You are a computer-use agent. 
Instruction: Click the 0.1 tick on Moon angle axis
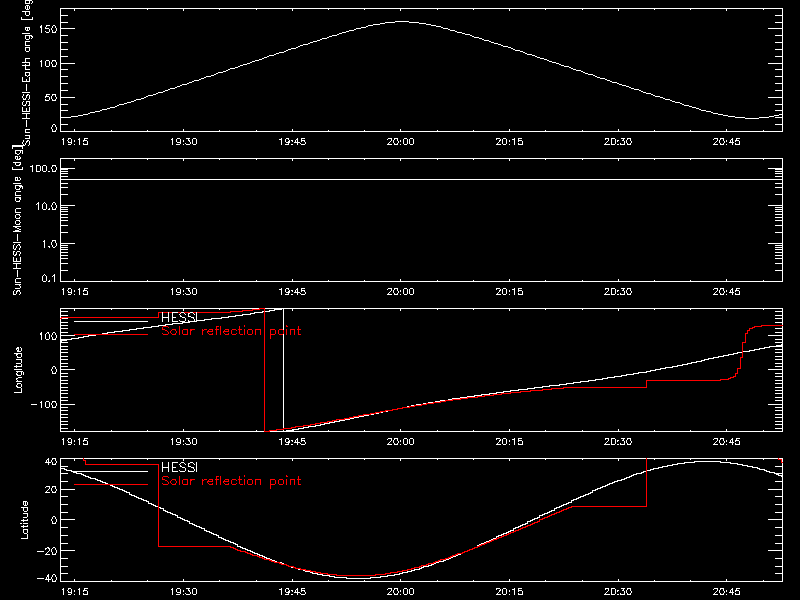(49, 278)
